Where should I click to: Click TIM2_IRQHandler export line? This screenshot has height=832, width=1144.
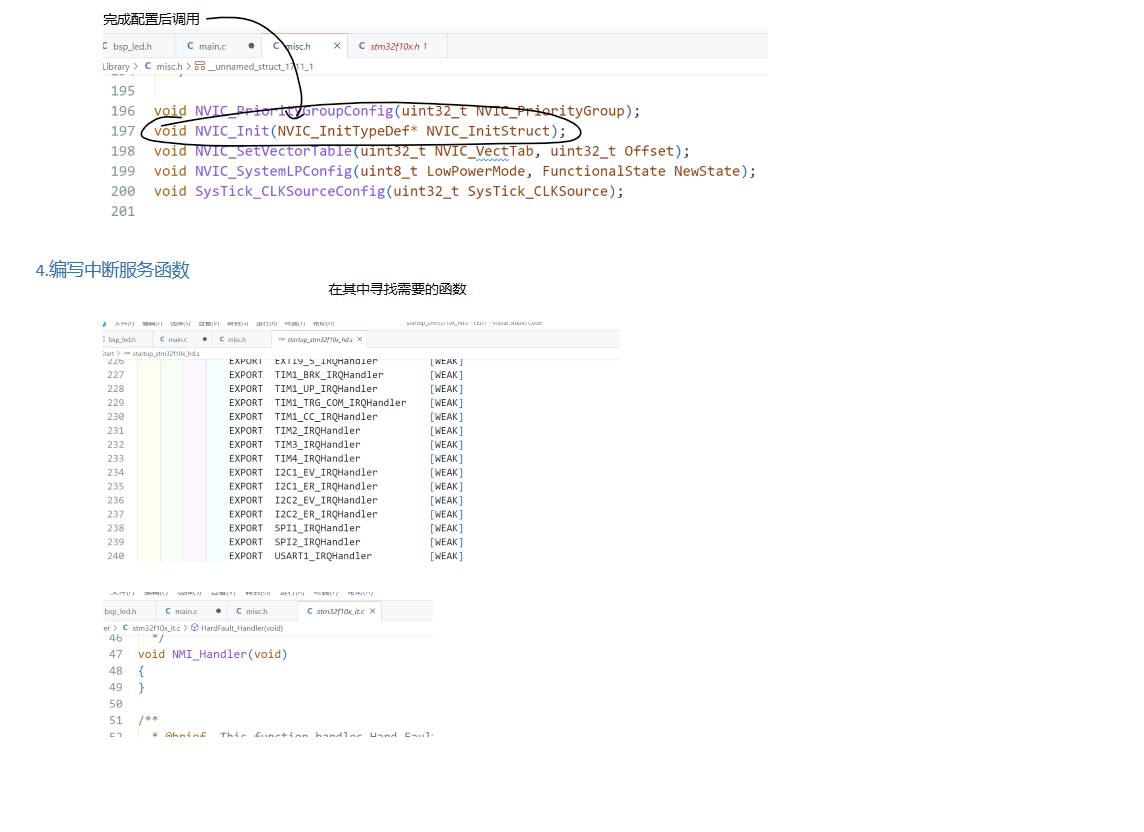(x=346, y=431)
